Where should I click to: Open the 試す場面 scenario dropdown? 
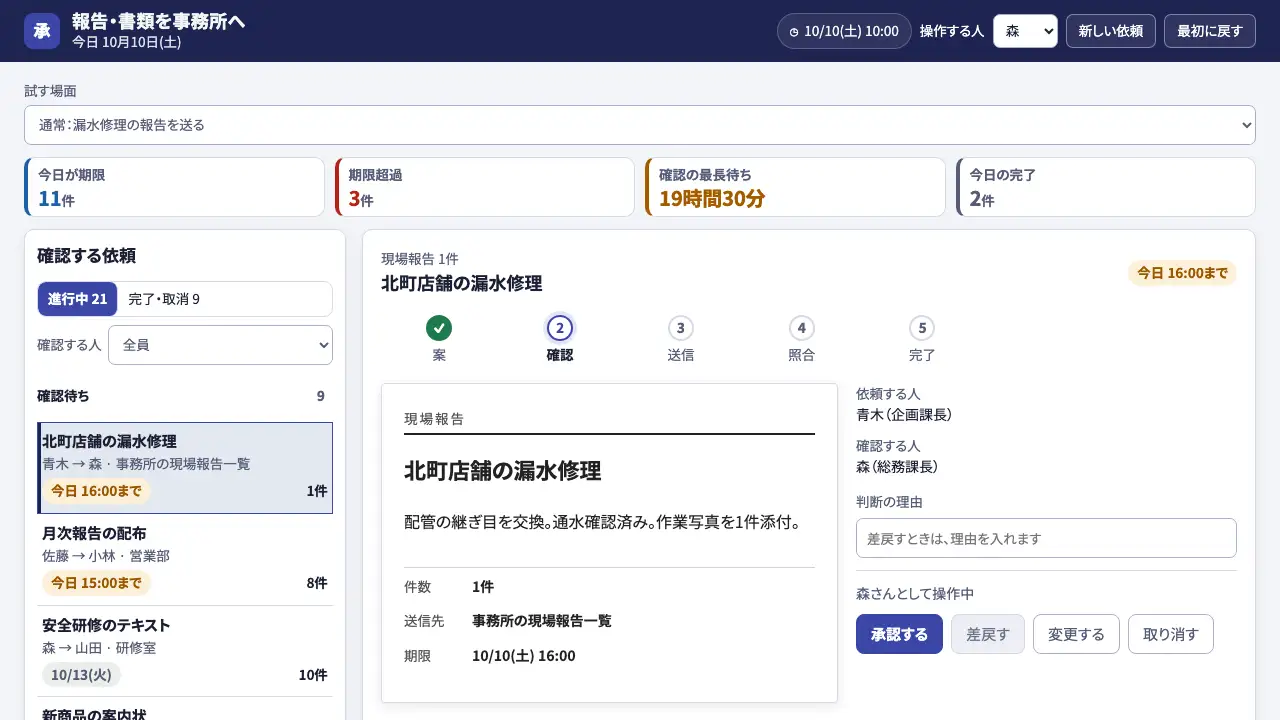[x=640, y=125]
